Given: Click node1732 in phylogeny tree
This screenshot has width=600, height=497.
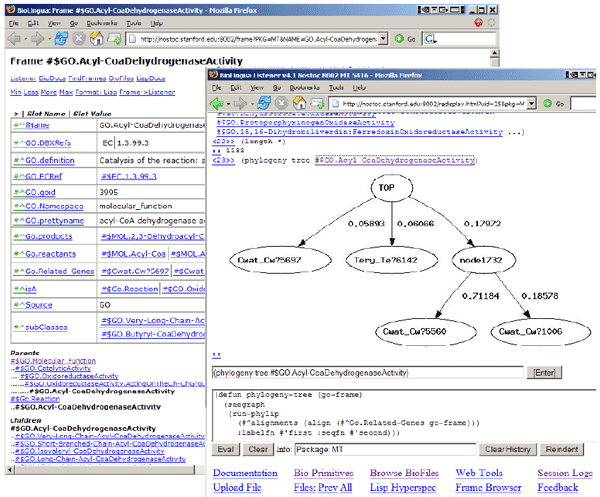Looking at the screenshot, I should [x=483, y=260].
